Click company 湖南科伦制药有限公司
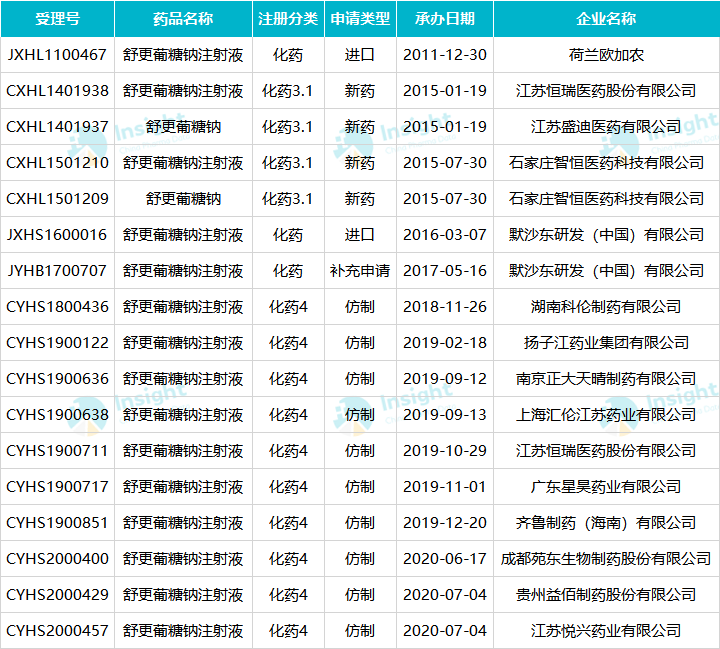720x649 pixels. 606,307
